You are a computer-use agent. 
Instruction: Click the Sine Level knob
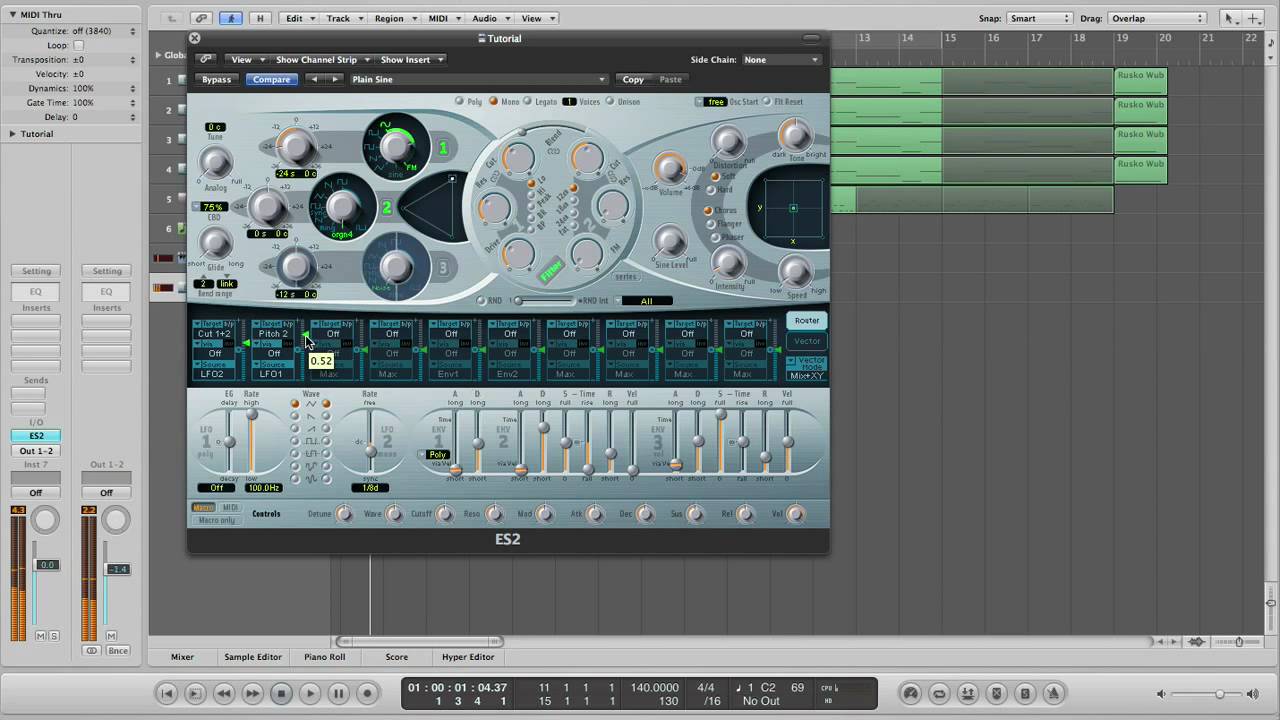pos(669,240)
